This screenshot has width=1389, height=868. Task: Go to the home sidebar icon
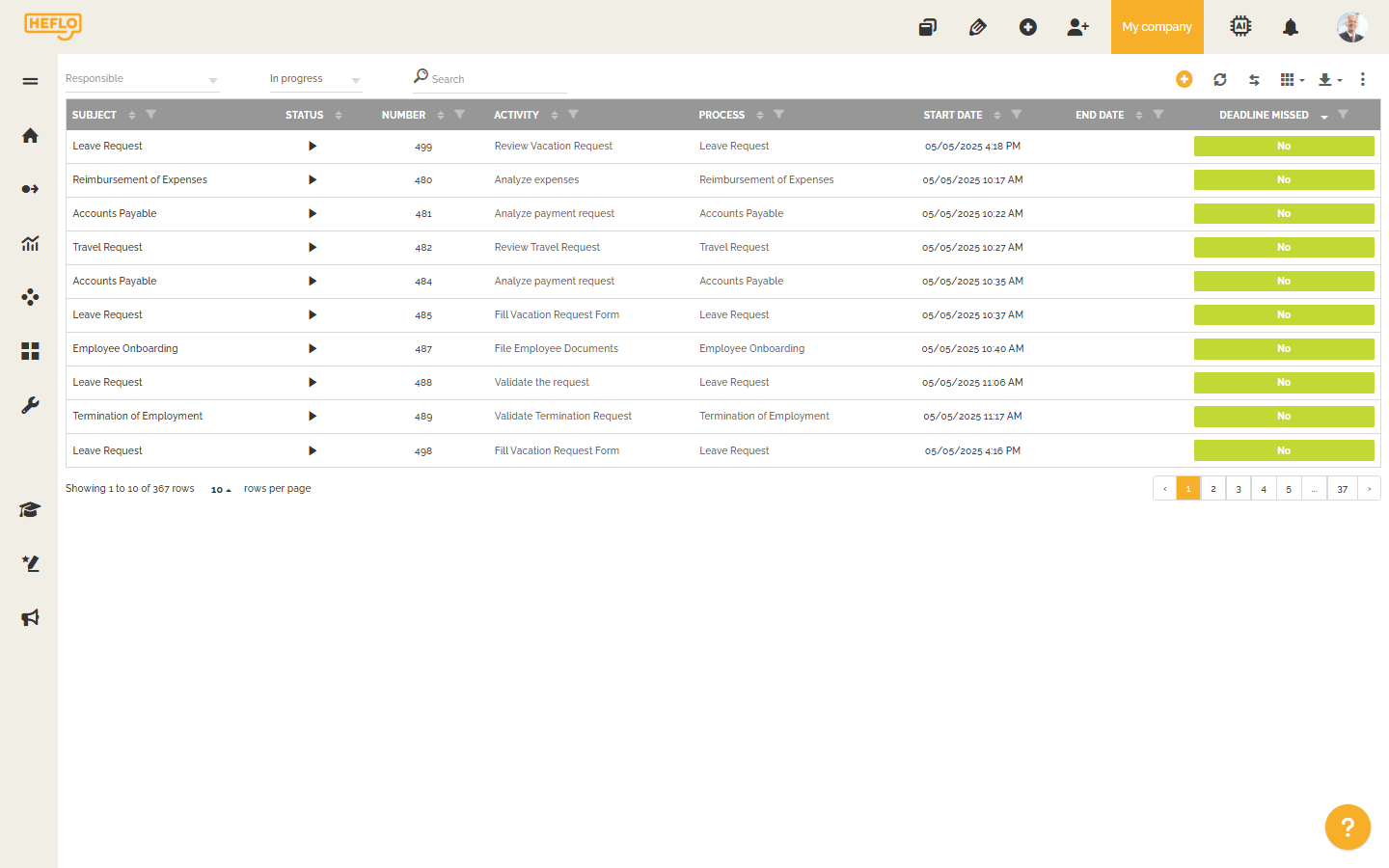click(30, 136)
